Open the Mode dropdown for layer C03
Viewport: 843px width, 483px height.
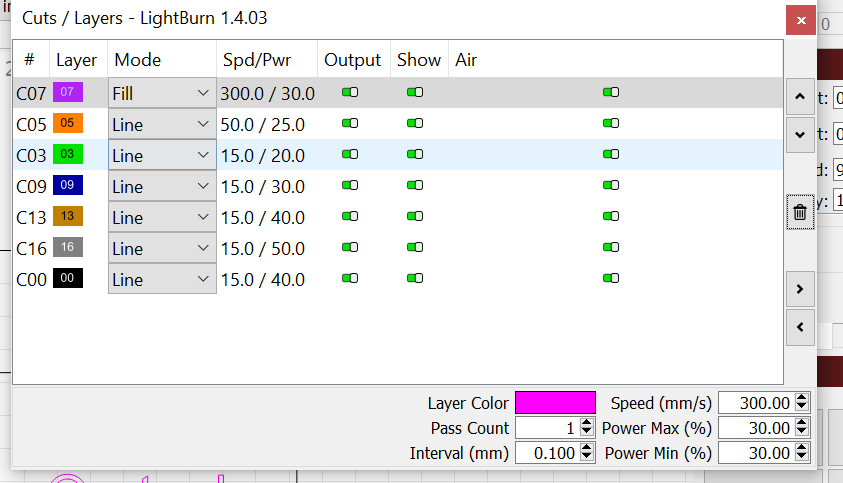point(162,155)
